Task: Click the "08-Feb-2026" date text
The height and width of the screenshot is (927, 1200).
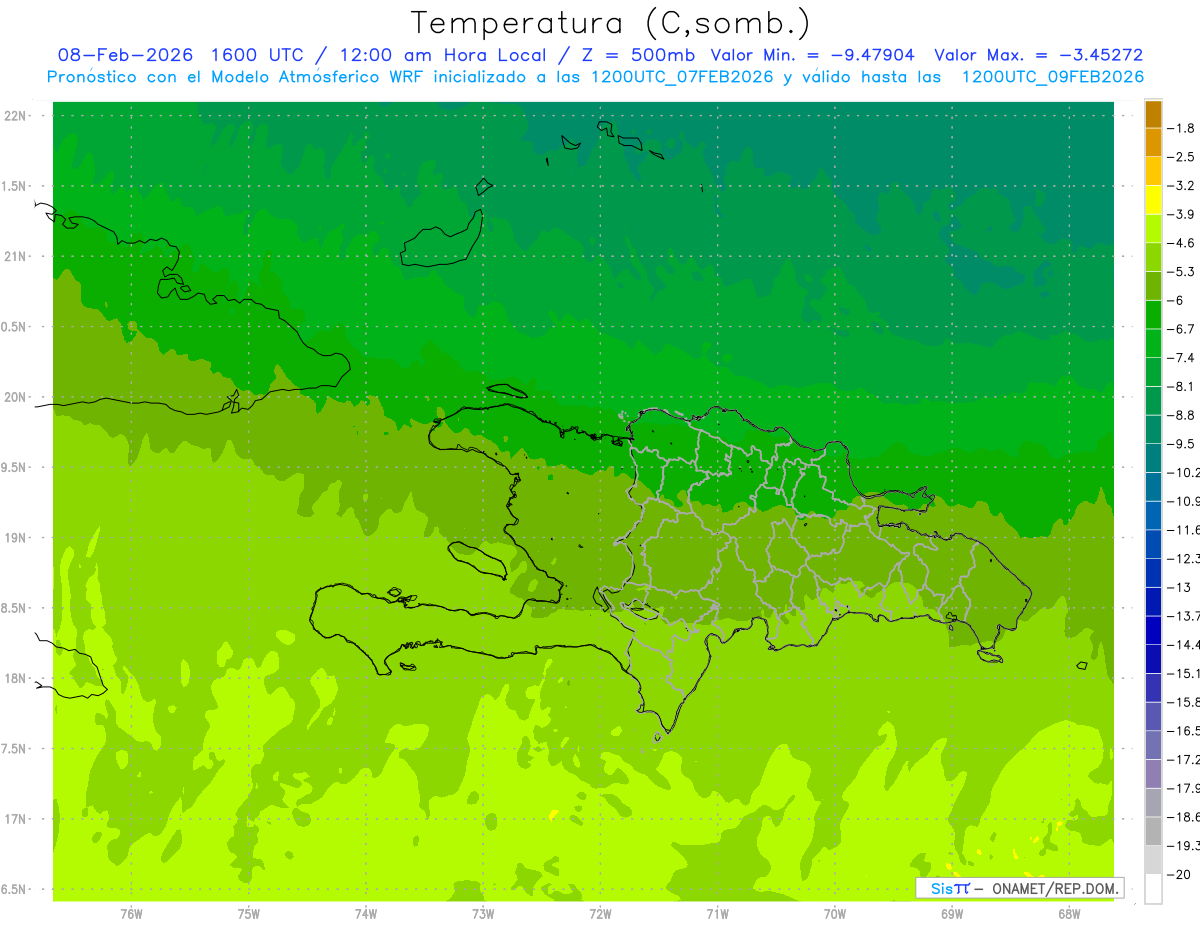Action: (124, 56)
